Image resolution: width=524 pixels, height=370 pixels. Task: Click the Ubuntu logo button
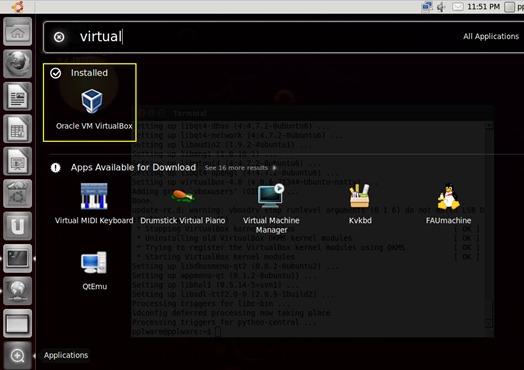pos(17,7)
